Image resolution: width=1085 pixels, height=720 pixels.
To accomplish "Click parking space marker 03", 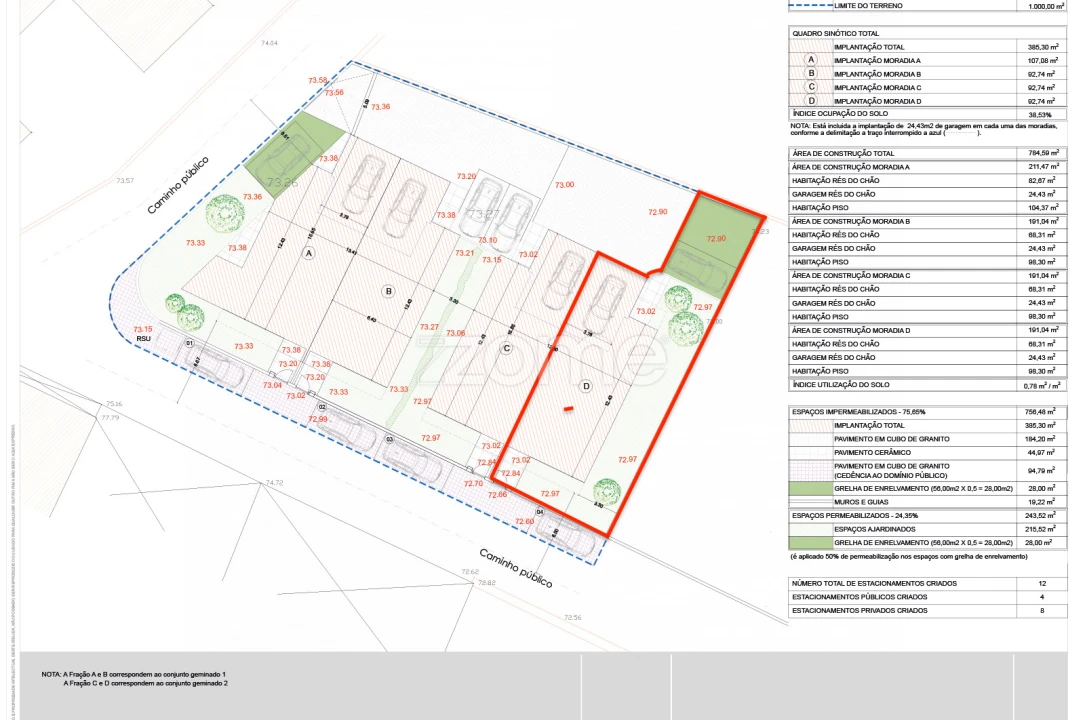I will [390, 439].
